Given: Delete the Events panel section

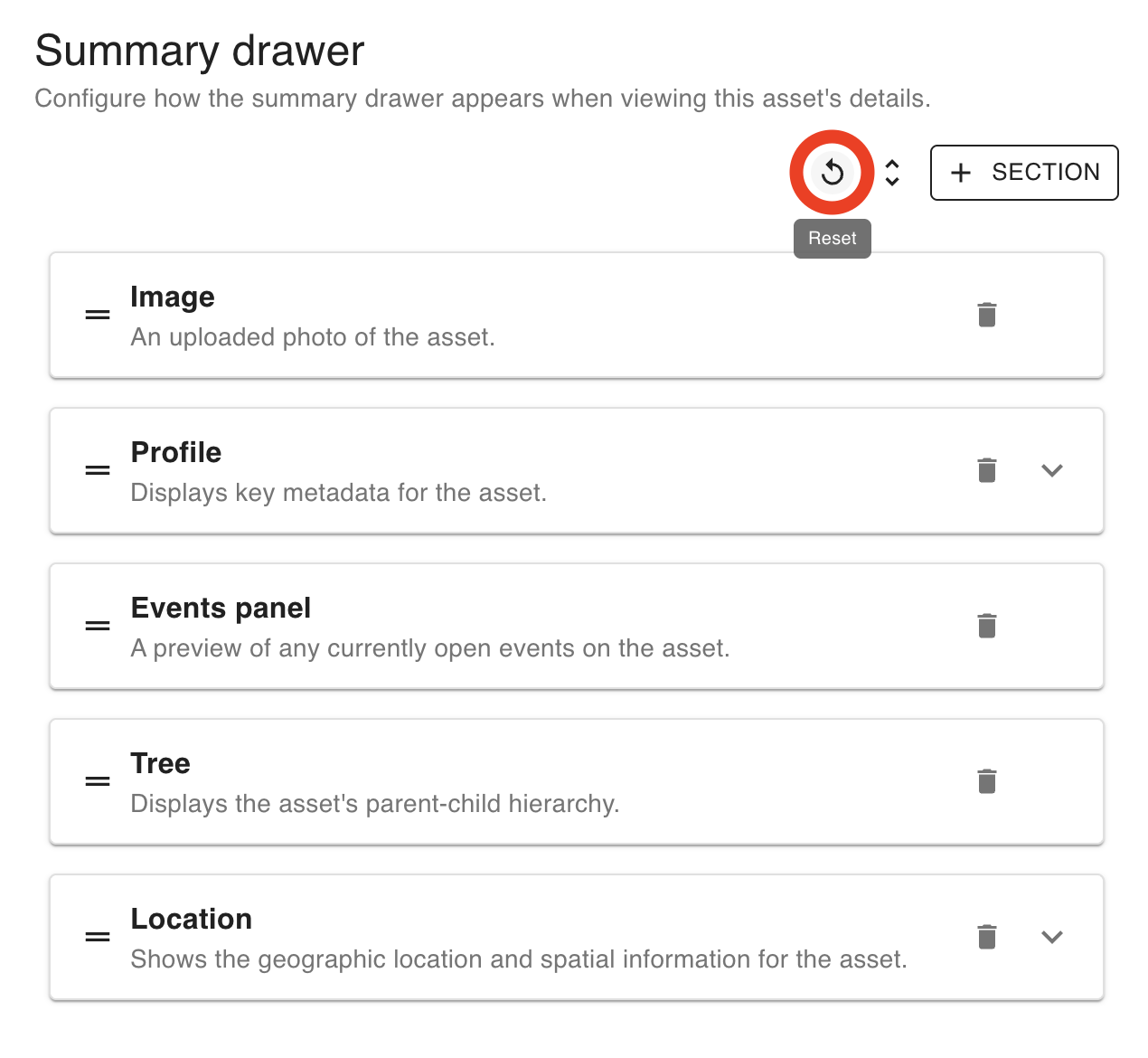Looking at the screenshot, I should (x=986, y=626).
